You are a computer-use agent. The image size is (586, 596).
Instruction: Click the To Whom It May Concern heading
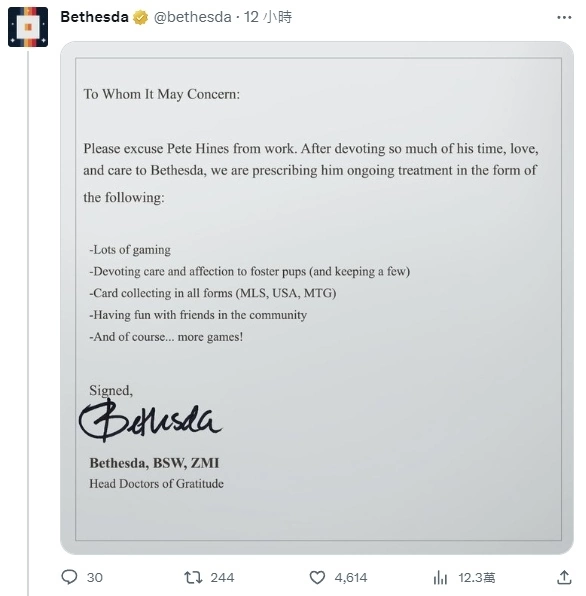(162, 94)
